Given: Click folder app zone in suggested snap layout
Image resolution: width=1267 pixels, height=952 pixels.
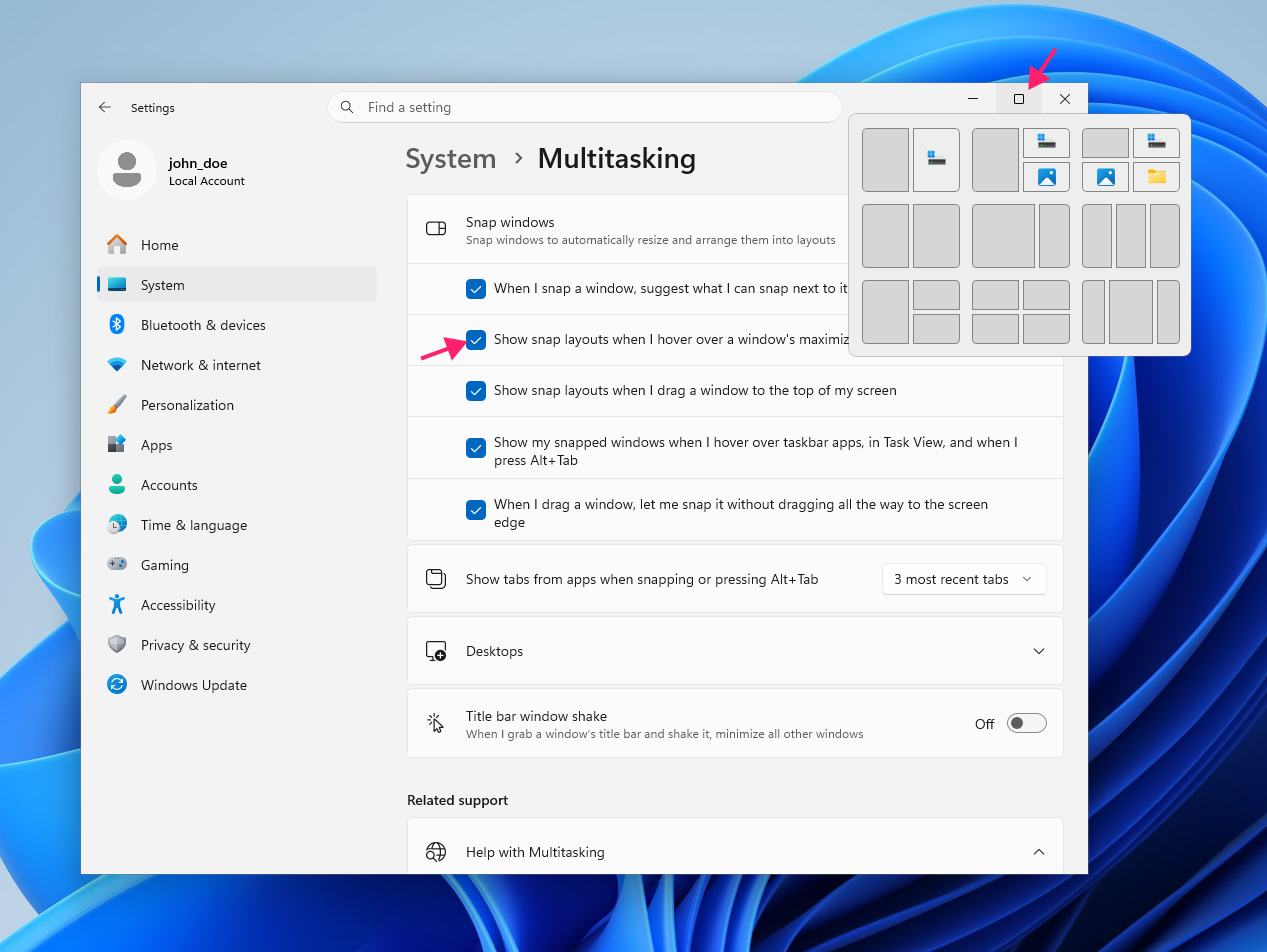Looking at the screenshot, I should pyautogui.click(x=1156, y=177).
